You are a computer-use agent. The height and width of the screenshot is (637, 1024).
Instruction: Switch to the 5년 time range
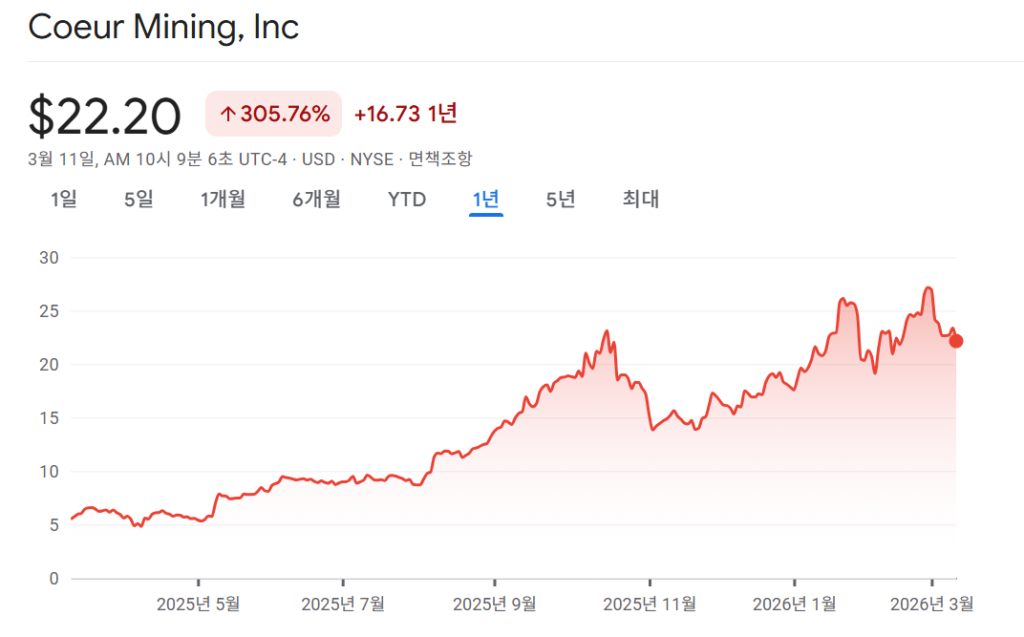(x=560, y=199)
